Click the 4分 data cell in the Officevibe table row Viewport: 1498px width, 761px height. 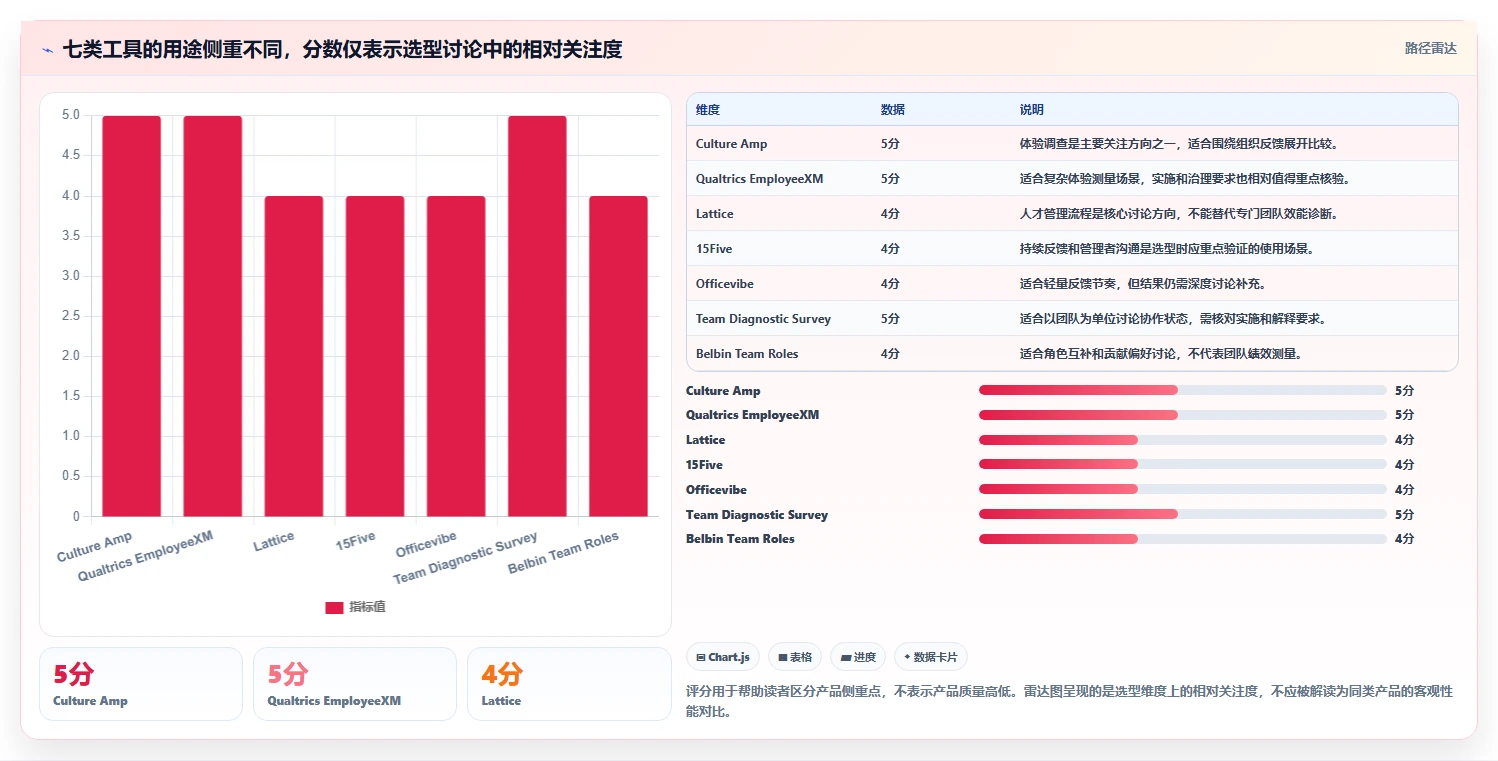pos(890,284)
